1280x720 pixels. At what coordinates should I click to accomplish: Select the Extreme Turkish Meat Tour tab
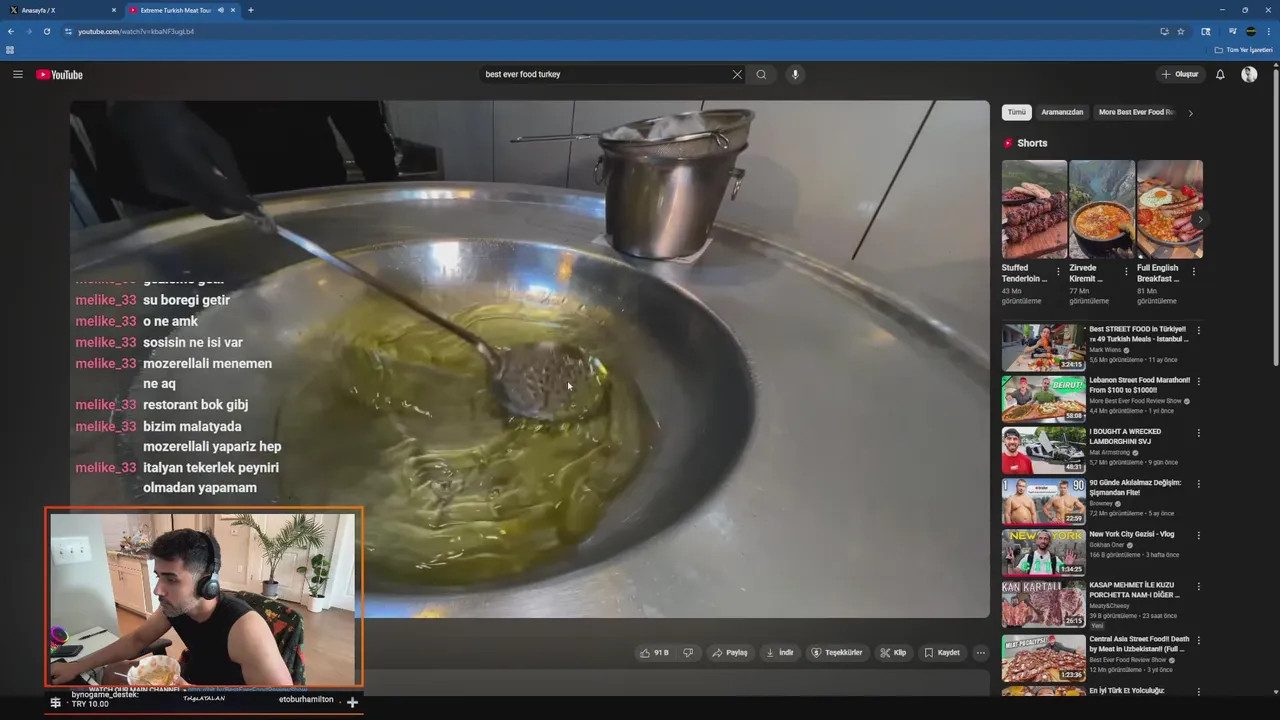(175, 10)
